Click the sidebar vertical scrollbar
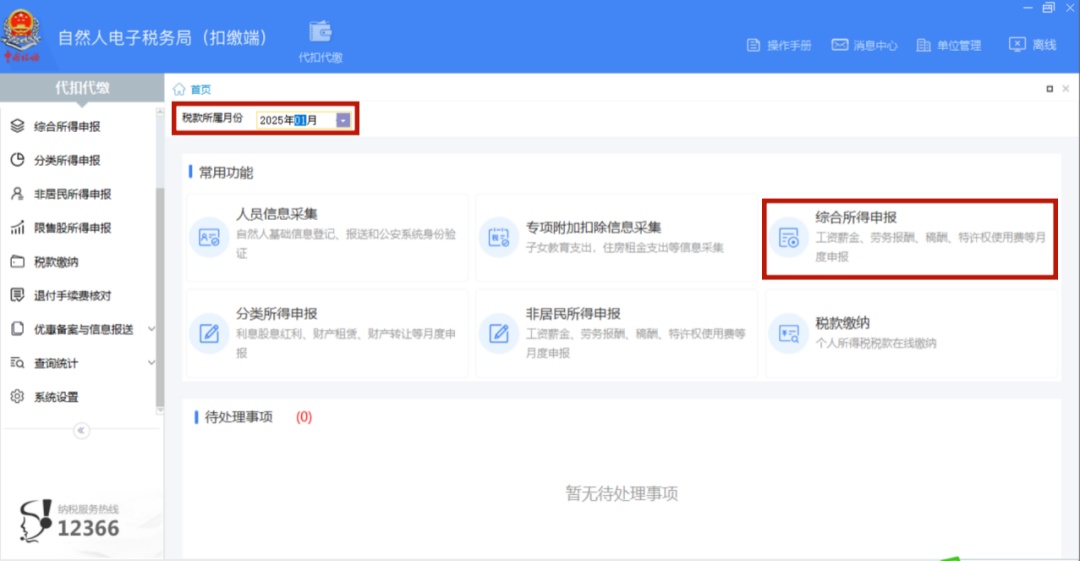 coord(160,296)
